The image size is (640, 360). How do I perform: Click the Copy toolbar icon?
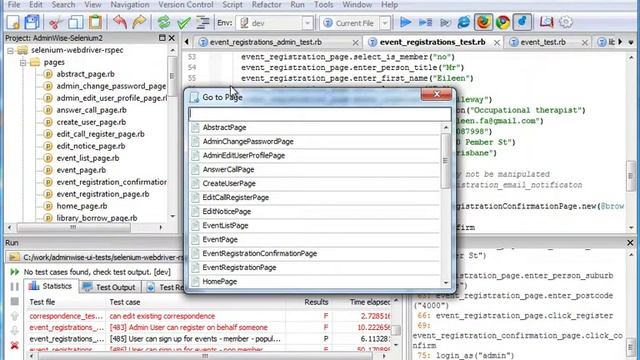76,22
